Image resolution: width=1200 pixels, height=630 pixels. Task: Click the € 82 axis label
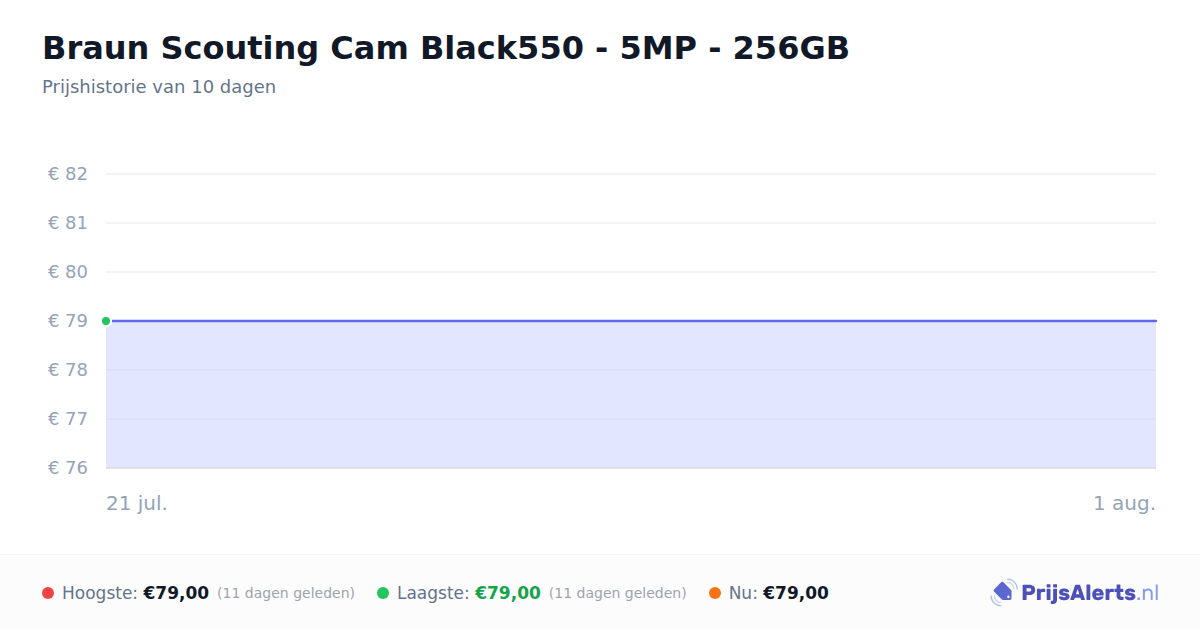point(68,174)
